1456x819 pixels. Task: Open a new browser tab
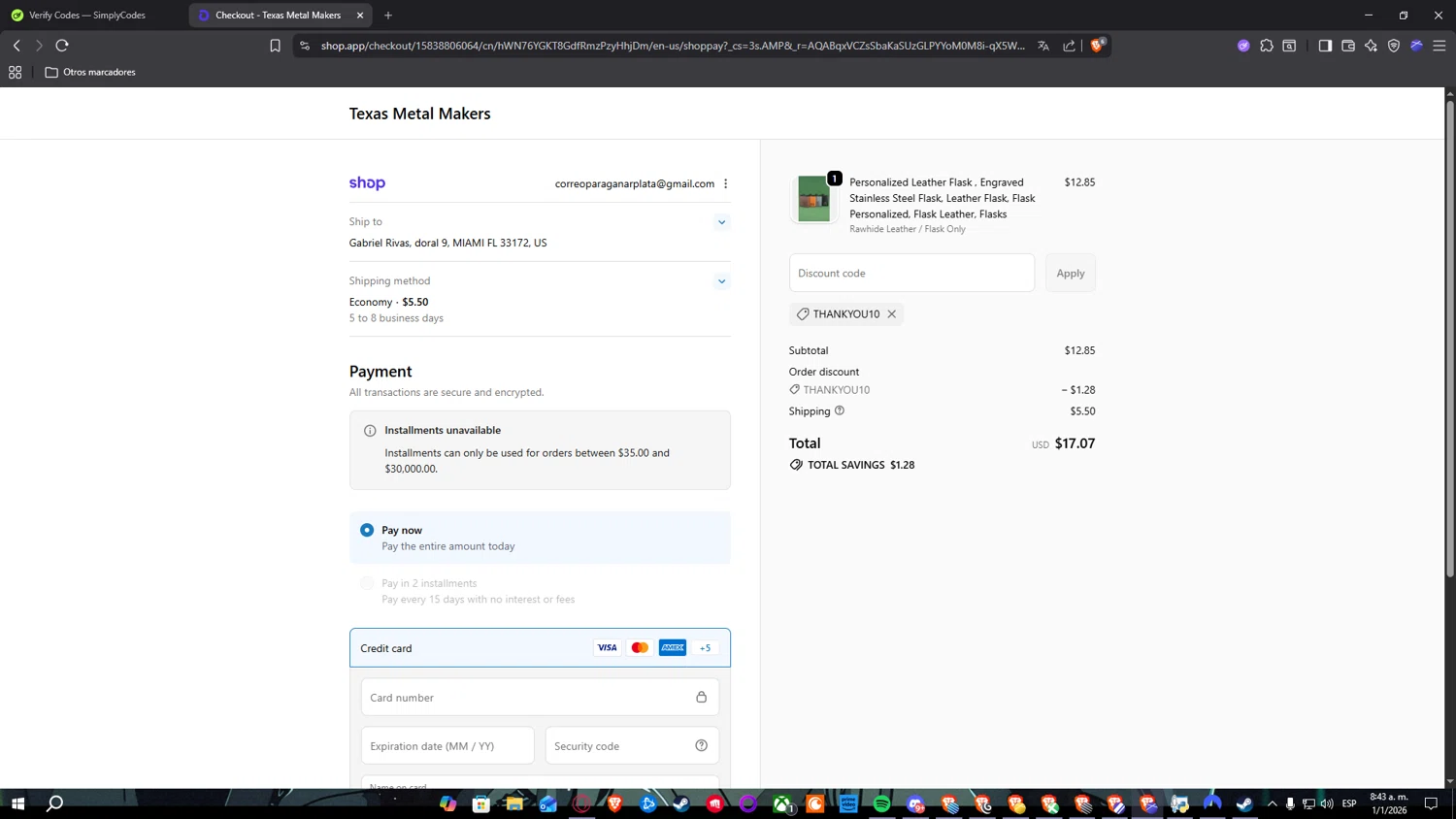click(388, 16)
